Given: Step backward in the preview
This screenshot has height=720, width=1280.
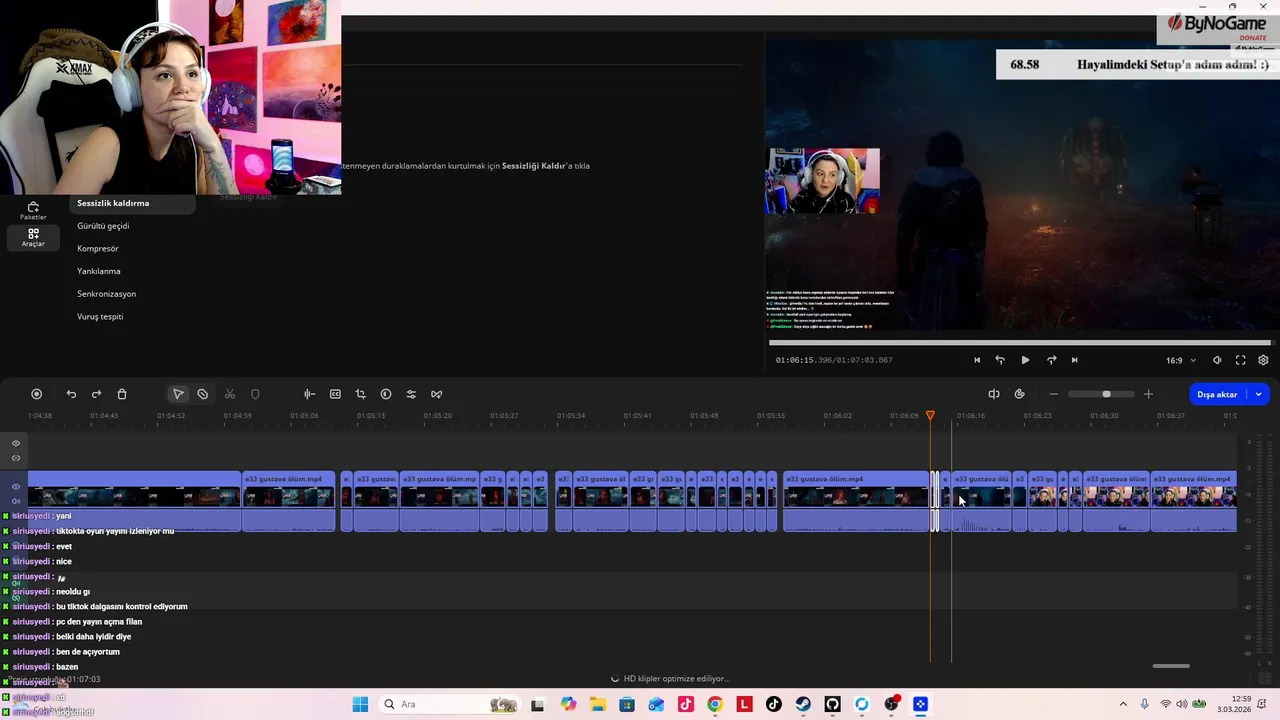Looking at the screenshot, I should pos(1000,360).
